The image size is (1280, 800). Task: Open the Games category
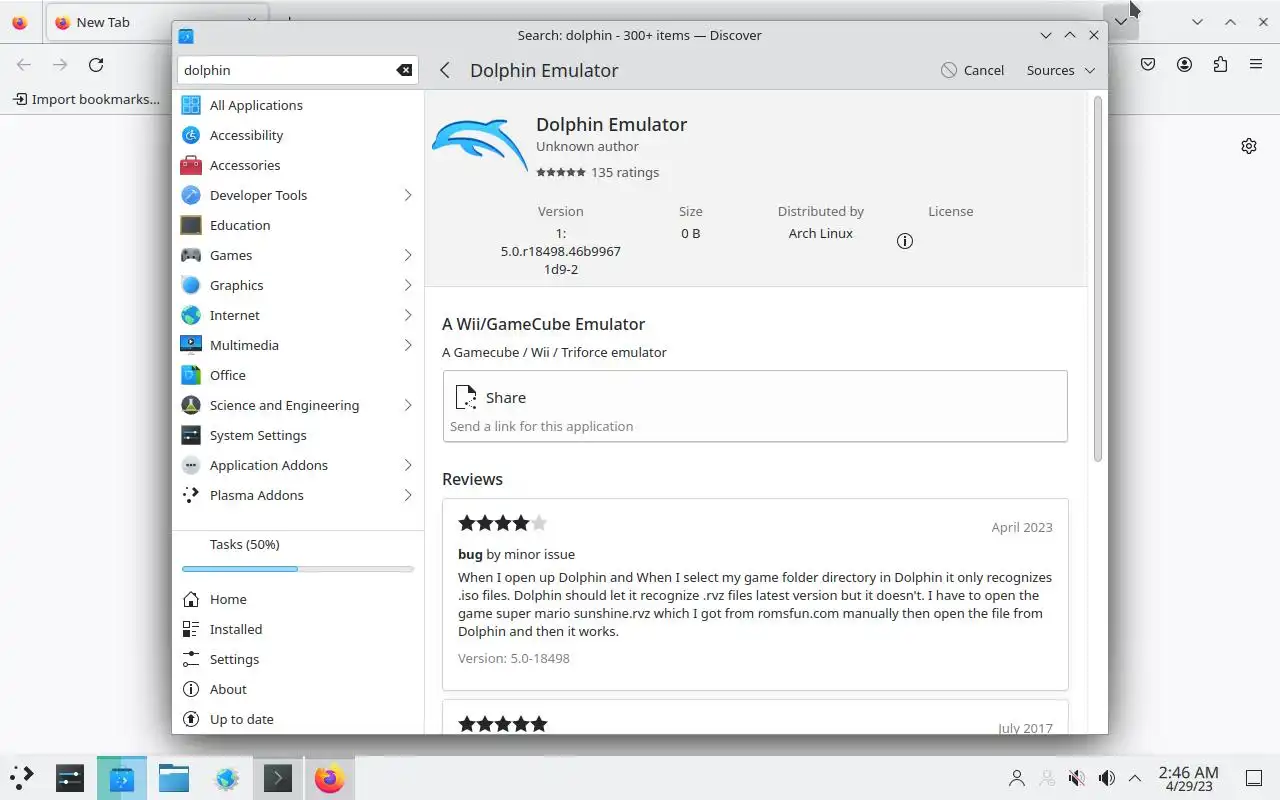tap(298, 255)
